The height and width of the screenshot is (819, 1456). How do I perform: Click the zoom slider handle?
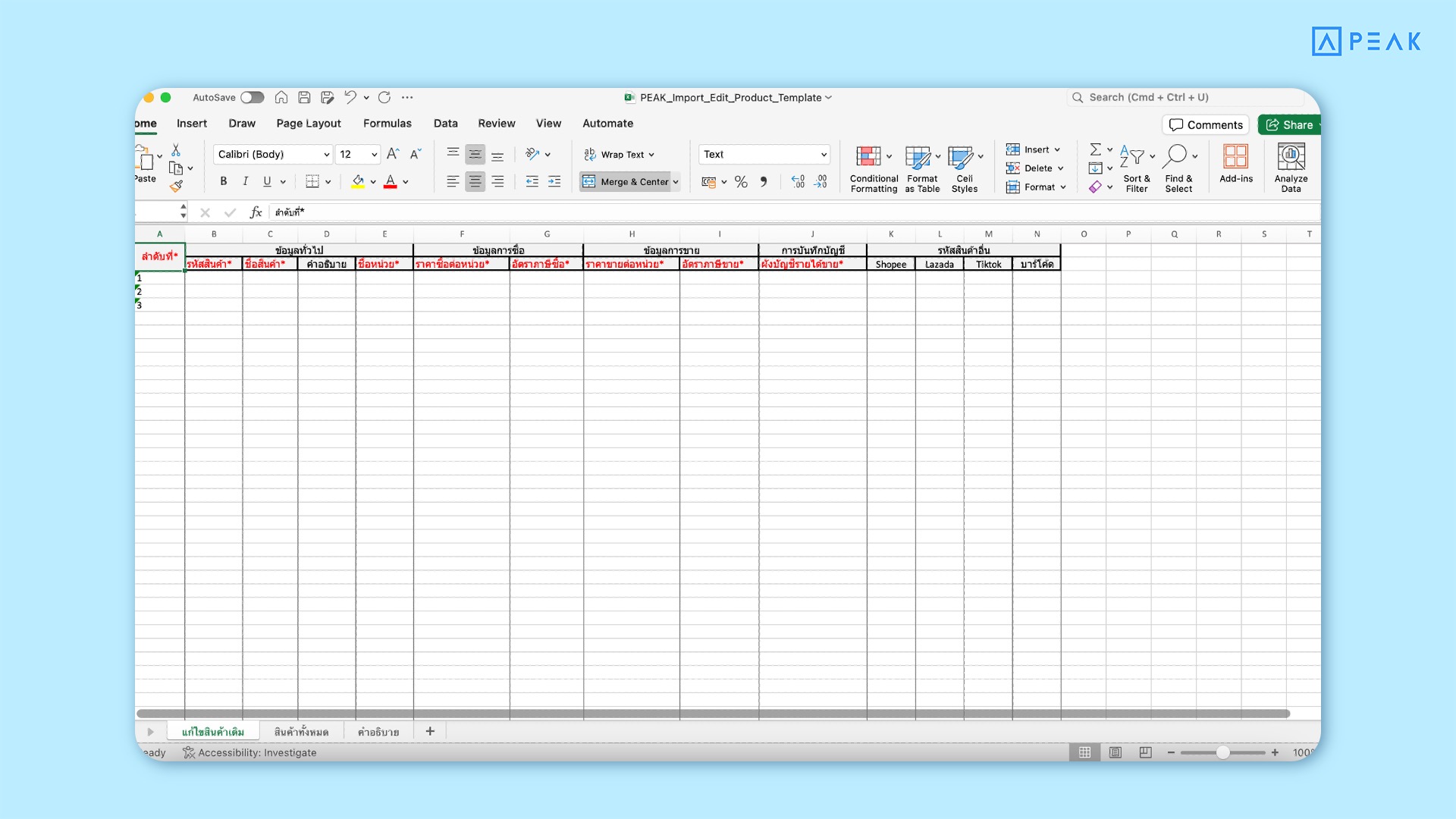(x=1222, y=752)
